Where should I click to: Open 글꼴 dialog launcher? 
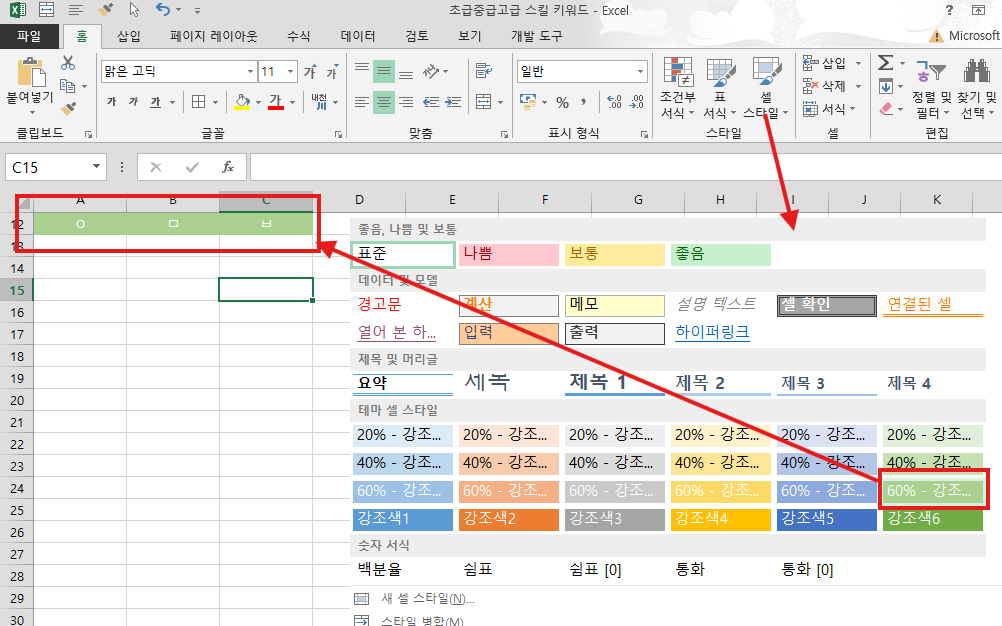tap(338, 134)
